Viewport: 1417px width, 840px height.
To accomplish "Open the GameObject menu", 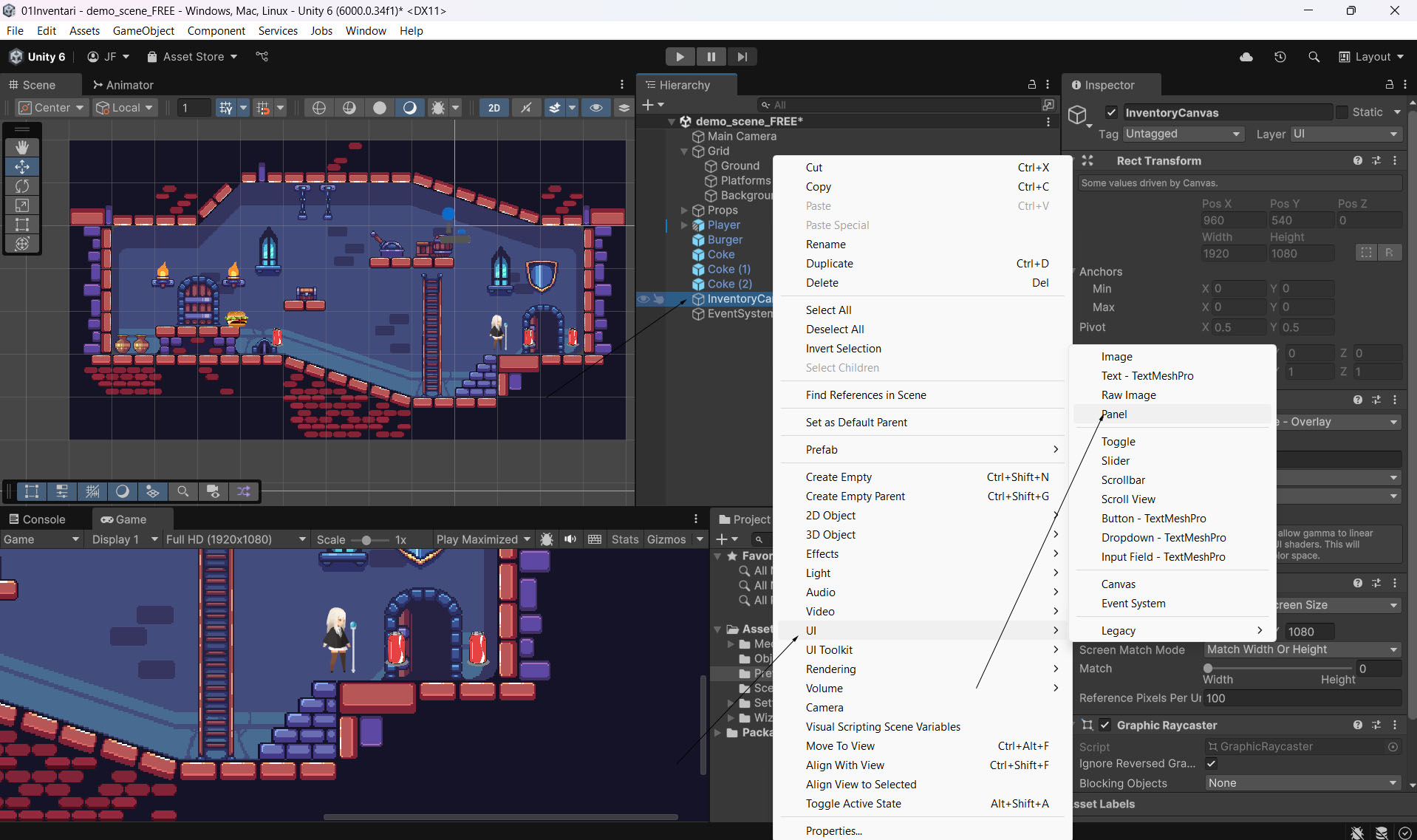I will pos(143,30).
